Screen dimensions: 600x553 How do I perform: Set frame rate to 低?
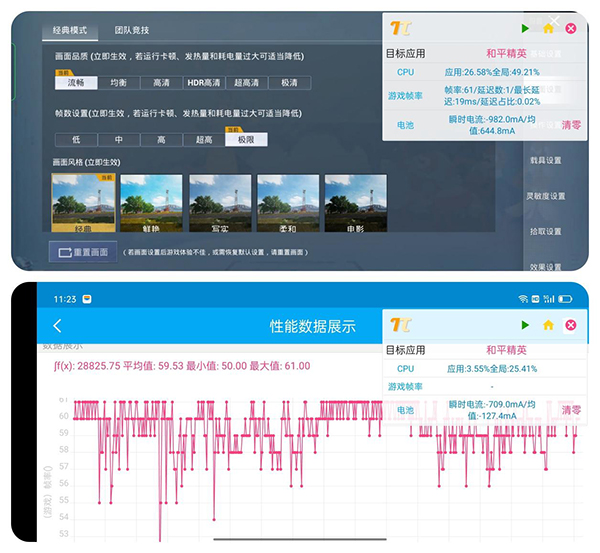click(x=76, y=140)
